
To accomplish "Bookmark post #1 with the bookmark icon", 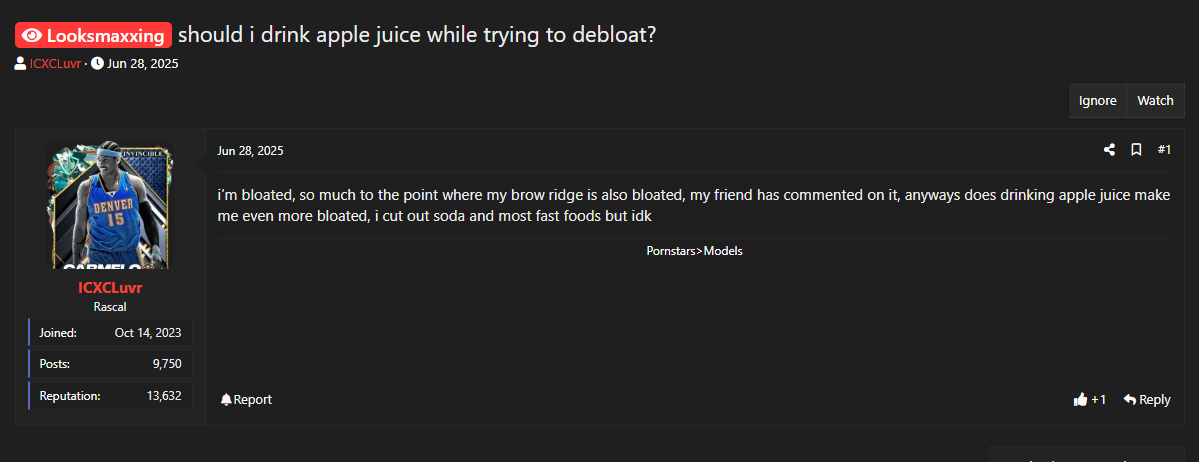I will (1136, 150).
